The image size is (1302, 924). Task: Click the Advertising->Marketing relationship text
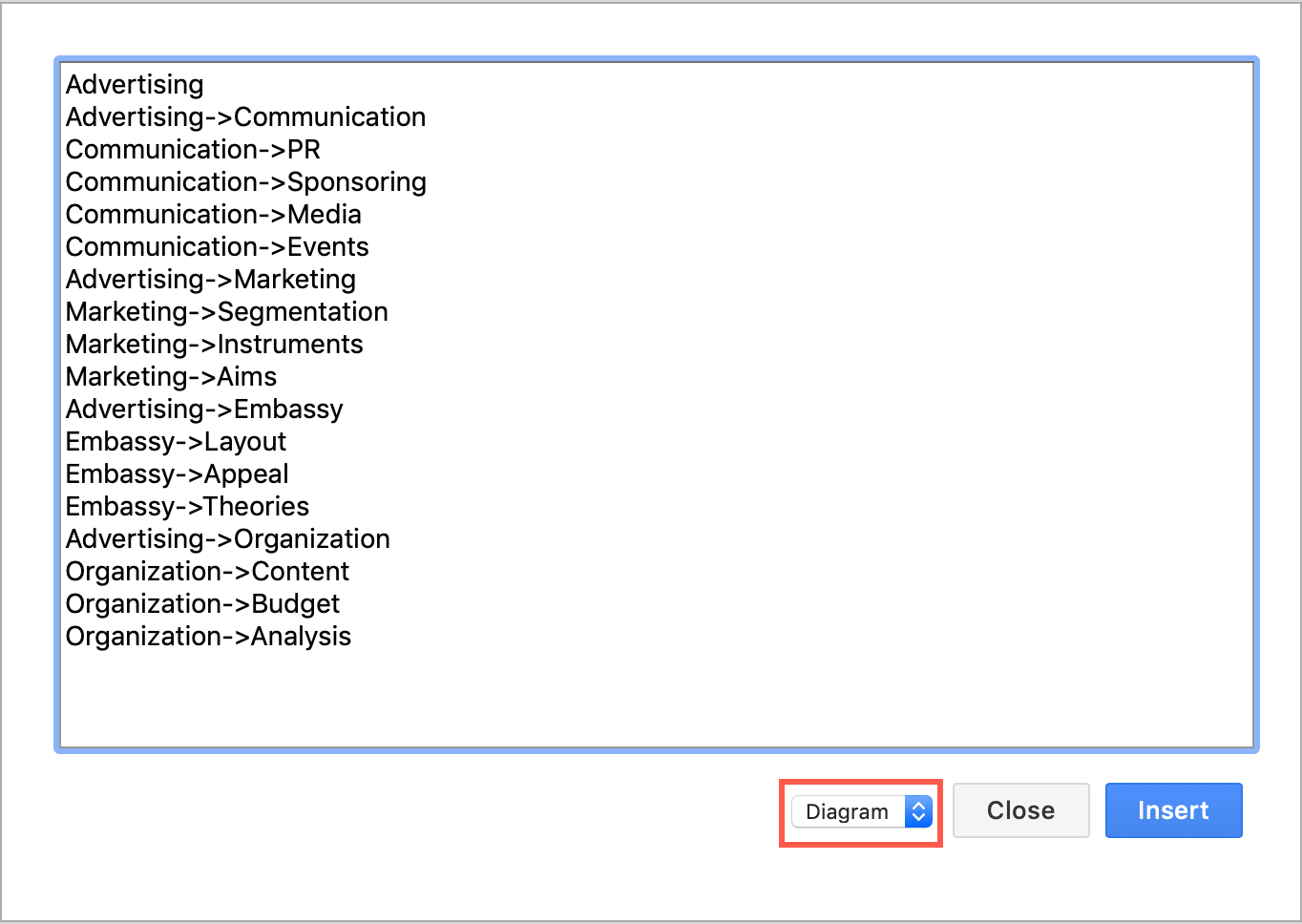pos(210,280)
